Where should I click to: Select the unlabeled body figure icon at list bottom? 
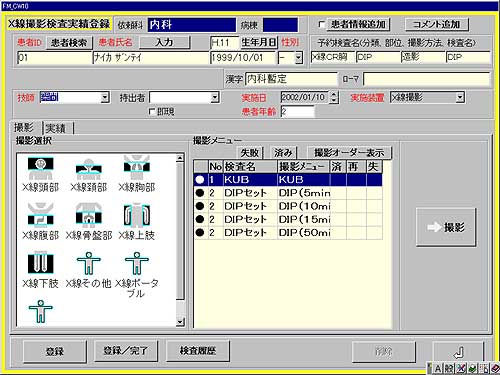point(40,312)
